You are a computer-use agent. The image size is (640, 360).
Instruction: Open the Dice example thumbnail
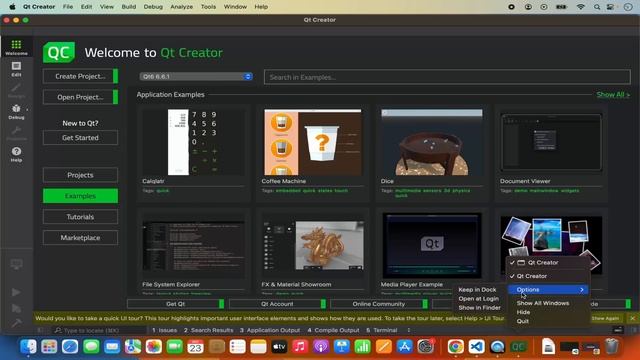click(x=432, y=142)
